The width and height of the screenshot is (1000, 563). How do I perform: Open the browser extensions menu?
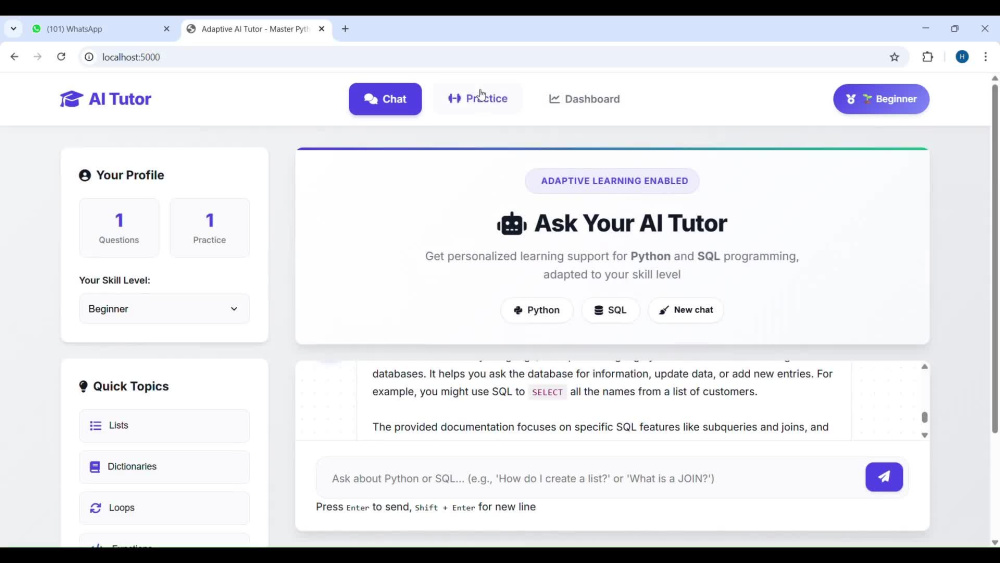point(927,57)
